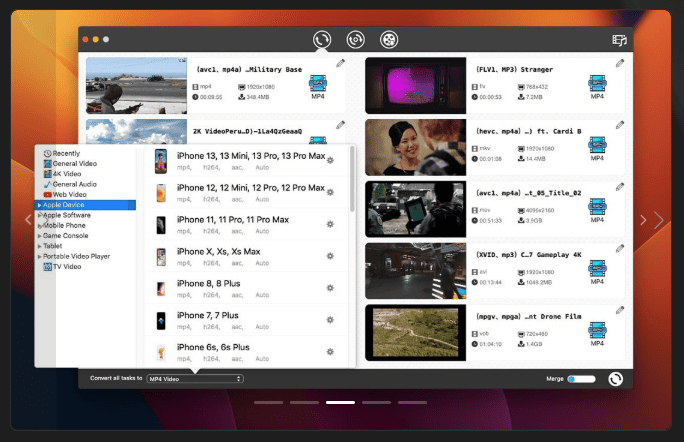
Task: Edit the t_05_Title_02 video pencil icon
Action: coord(619,187)
